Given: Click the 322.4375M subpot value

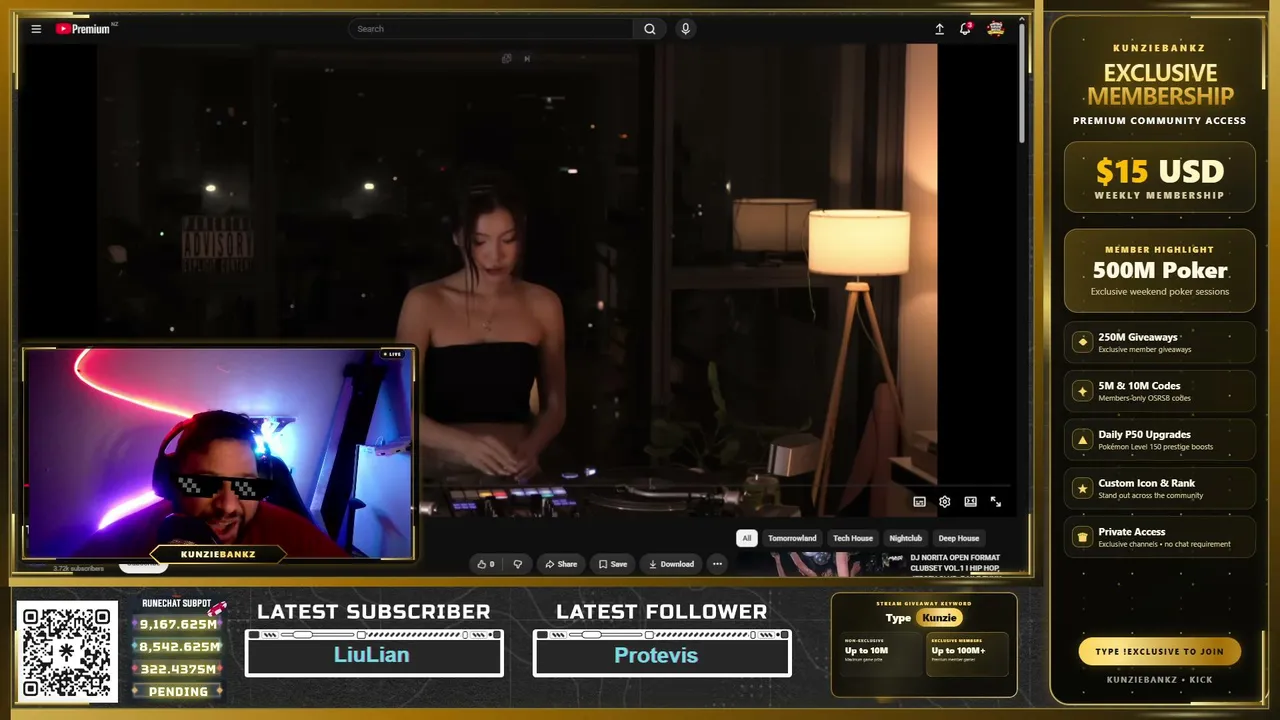Looking at the screenshot, I should coord(179,669).
